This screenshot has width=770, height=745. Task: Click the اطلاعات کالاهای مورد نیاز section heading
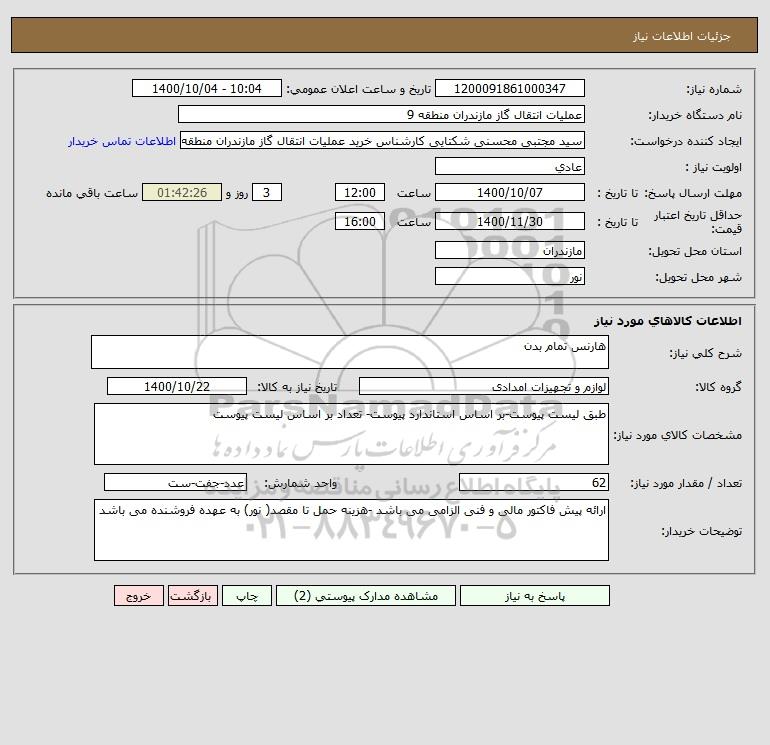point(668,321)
